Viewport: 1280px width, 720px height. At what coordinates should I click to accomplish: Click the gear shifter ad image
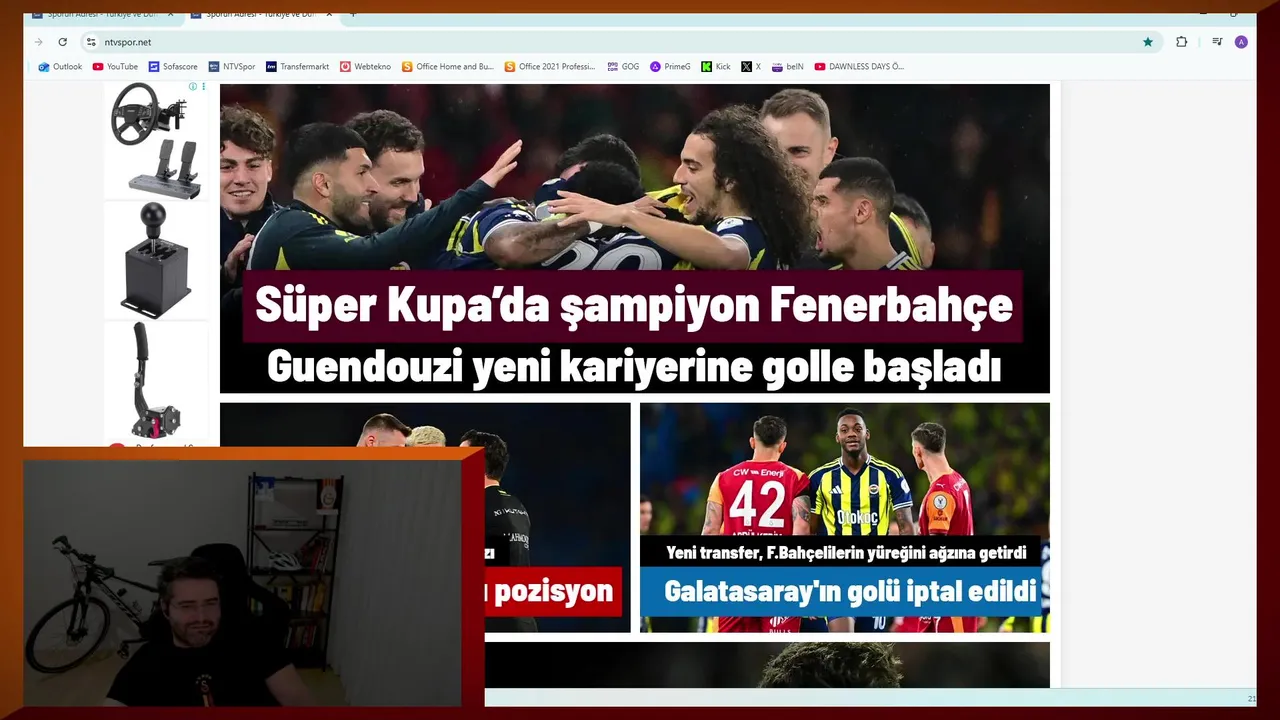(x=156, y=260)
